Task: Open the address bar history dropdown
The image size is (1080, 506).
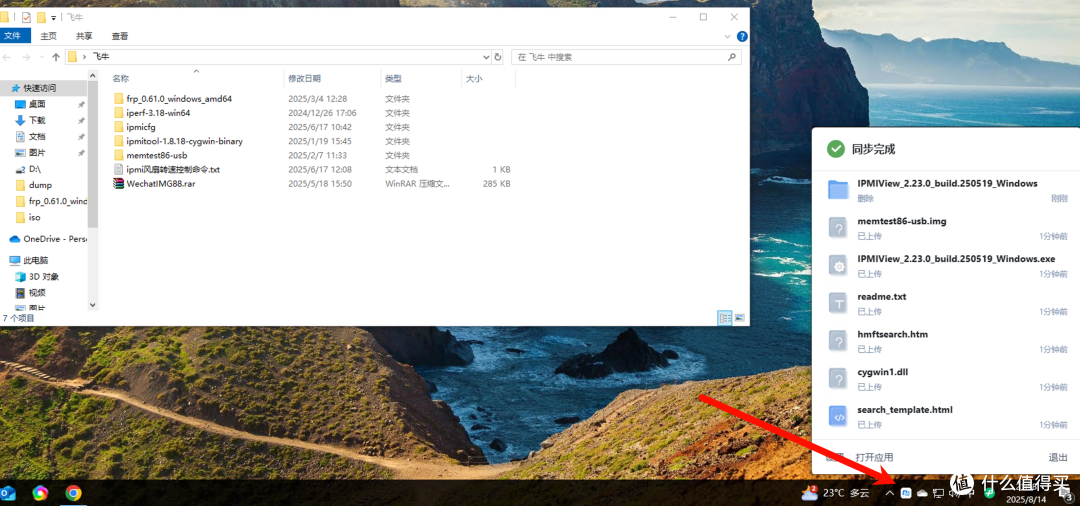Action: (x=486, y=57)
